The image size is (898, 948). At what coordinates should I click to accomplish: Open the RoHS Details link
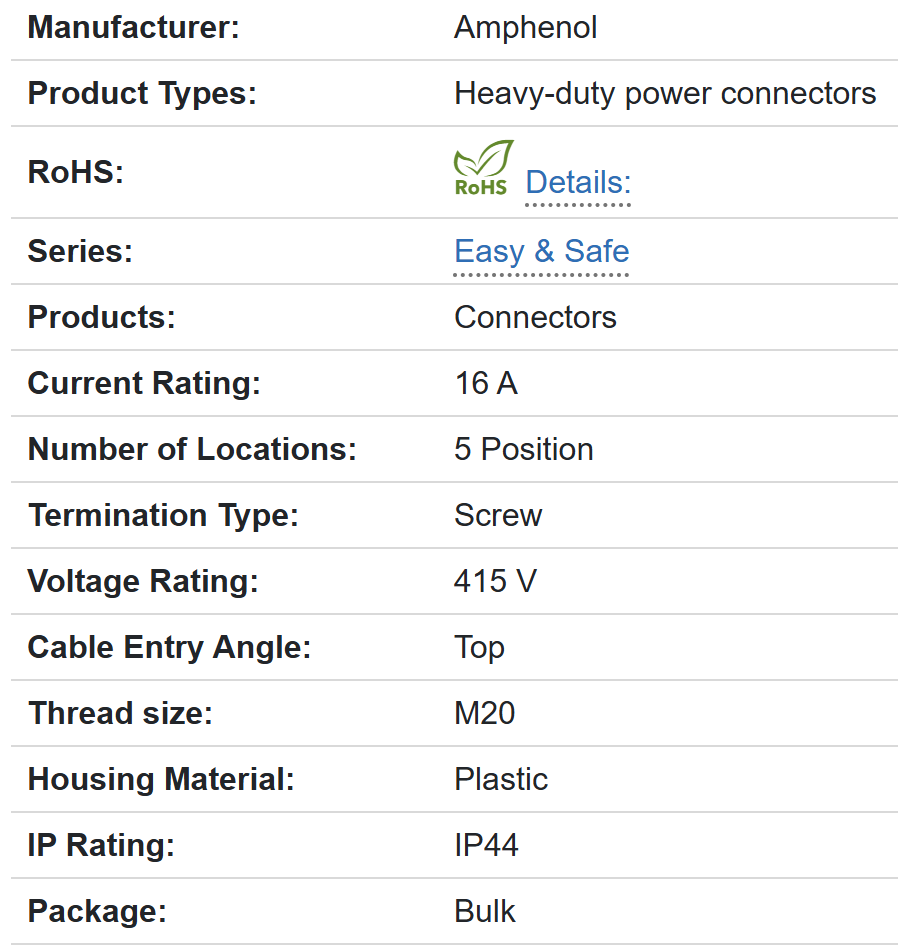pos(578,182)
